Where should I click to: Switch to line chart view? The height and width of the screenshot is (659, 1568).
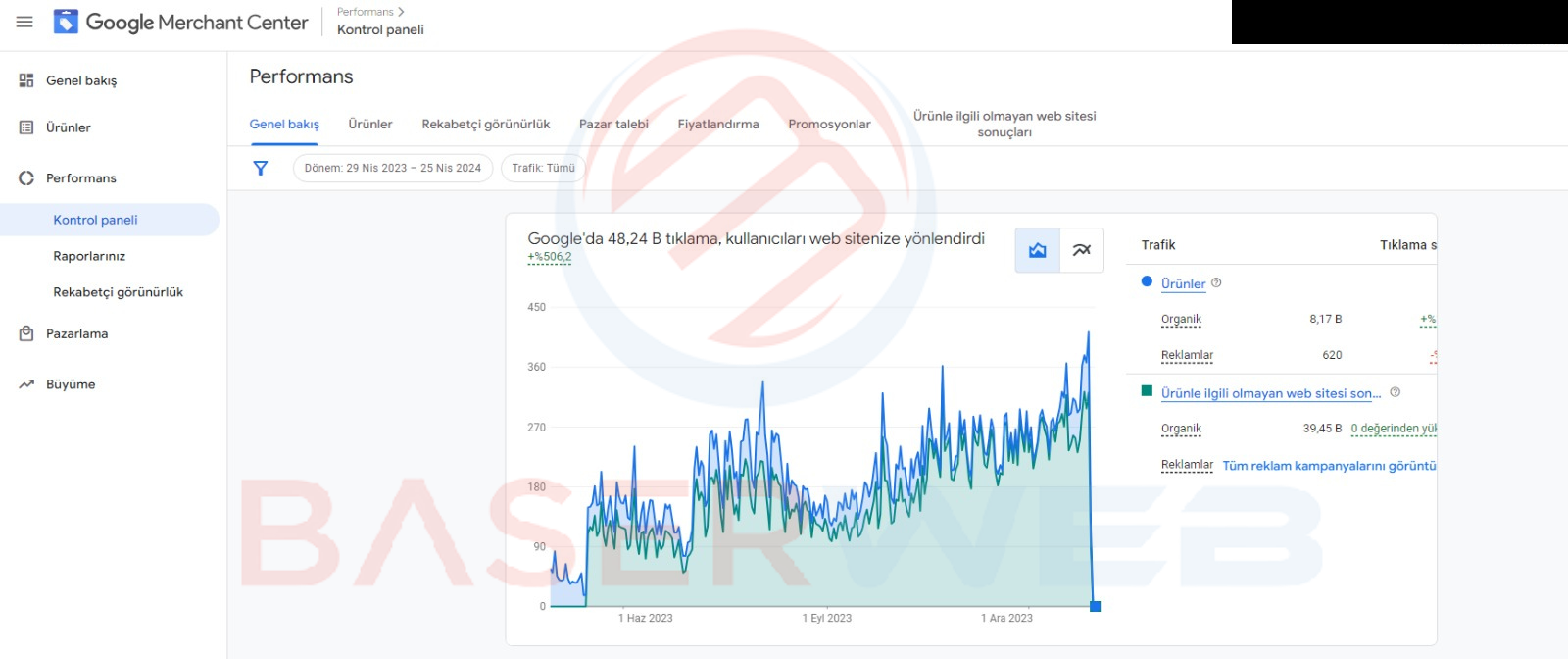tap(1082, 250)
